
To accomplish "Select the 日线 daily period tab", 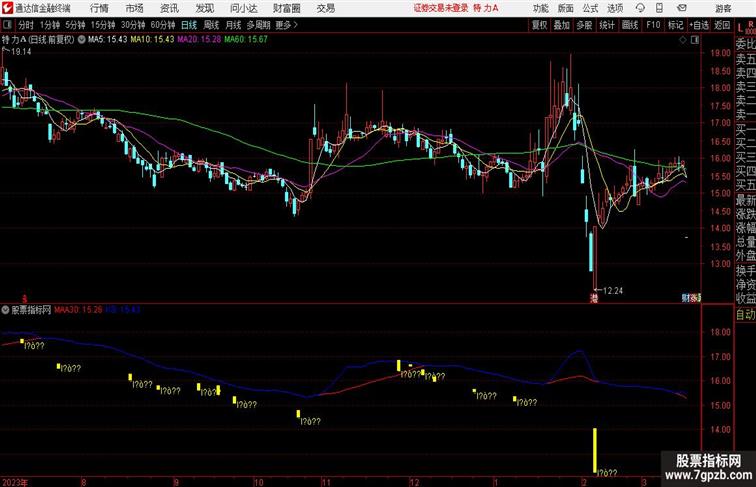I will (189, 25).
